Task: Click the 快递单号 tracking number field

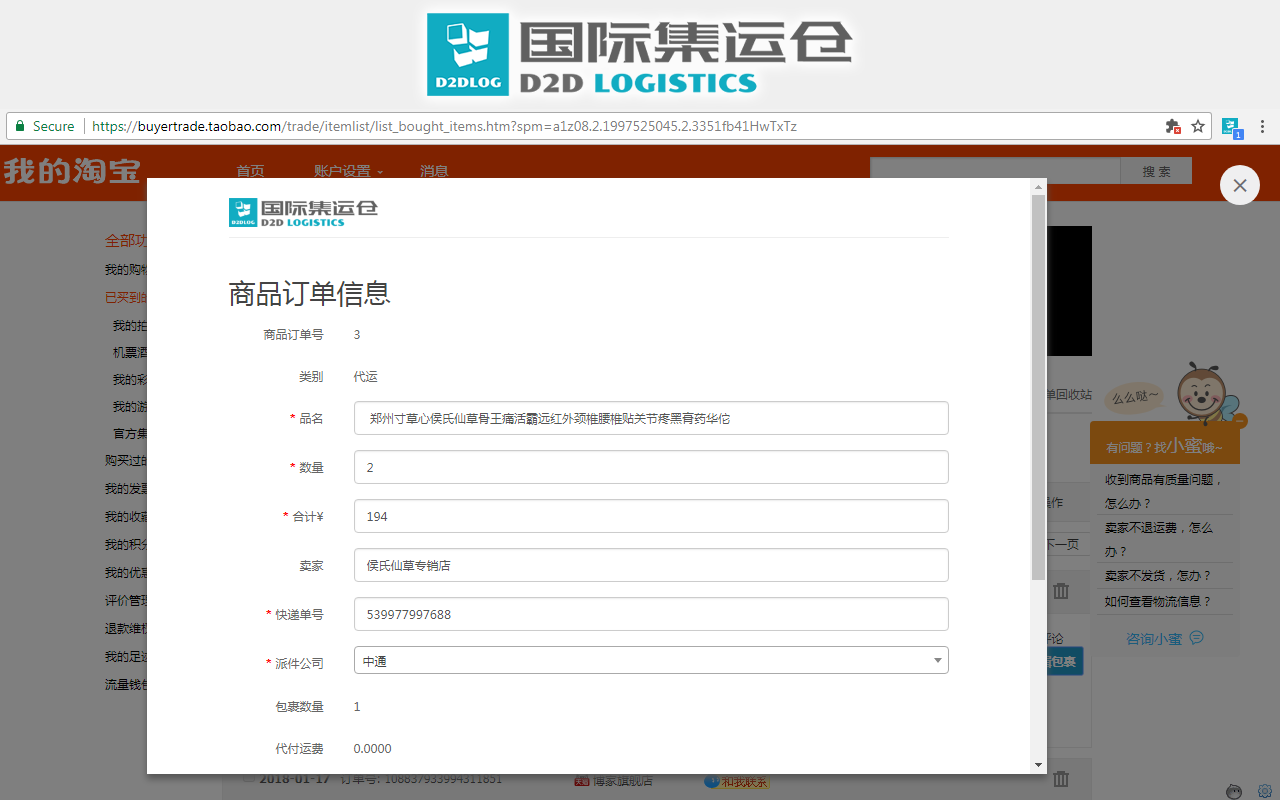Action: point(651,614)
